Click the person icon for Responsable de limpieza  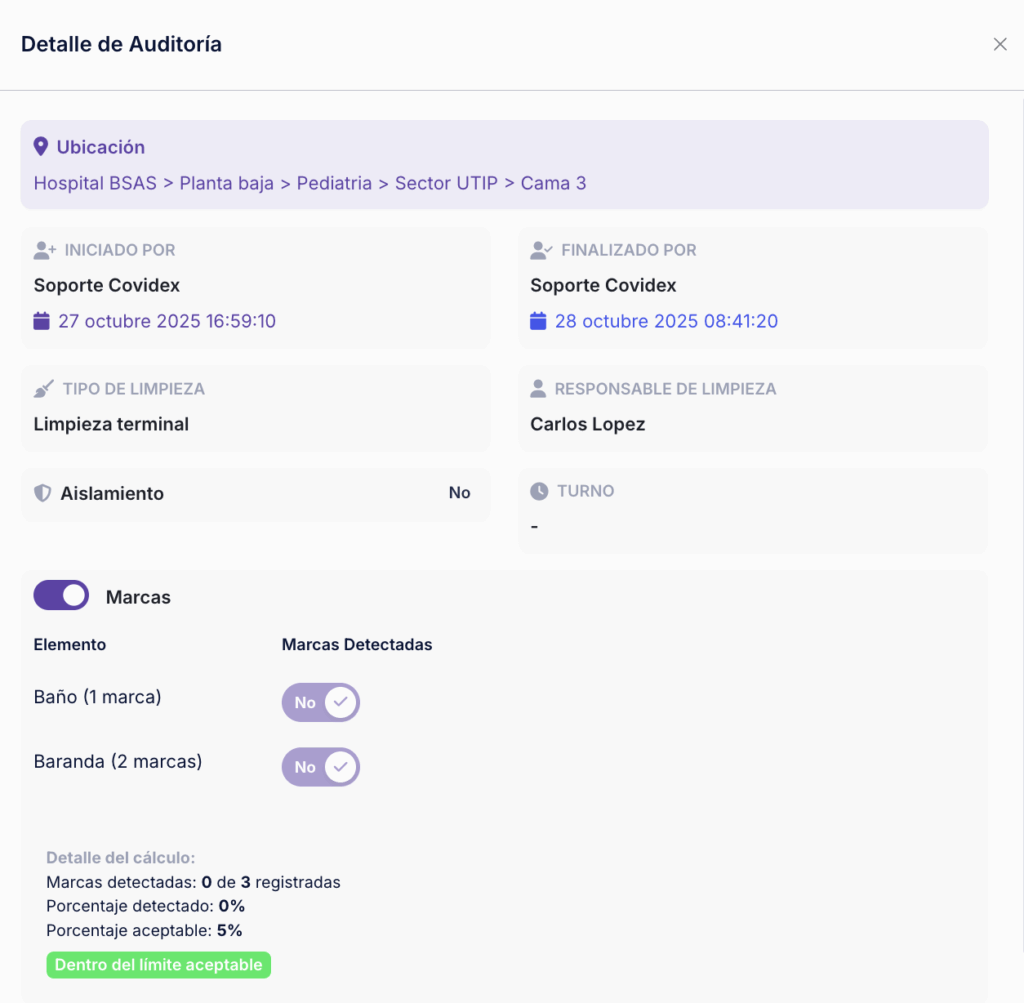(x=538, y=389)
